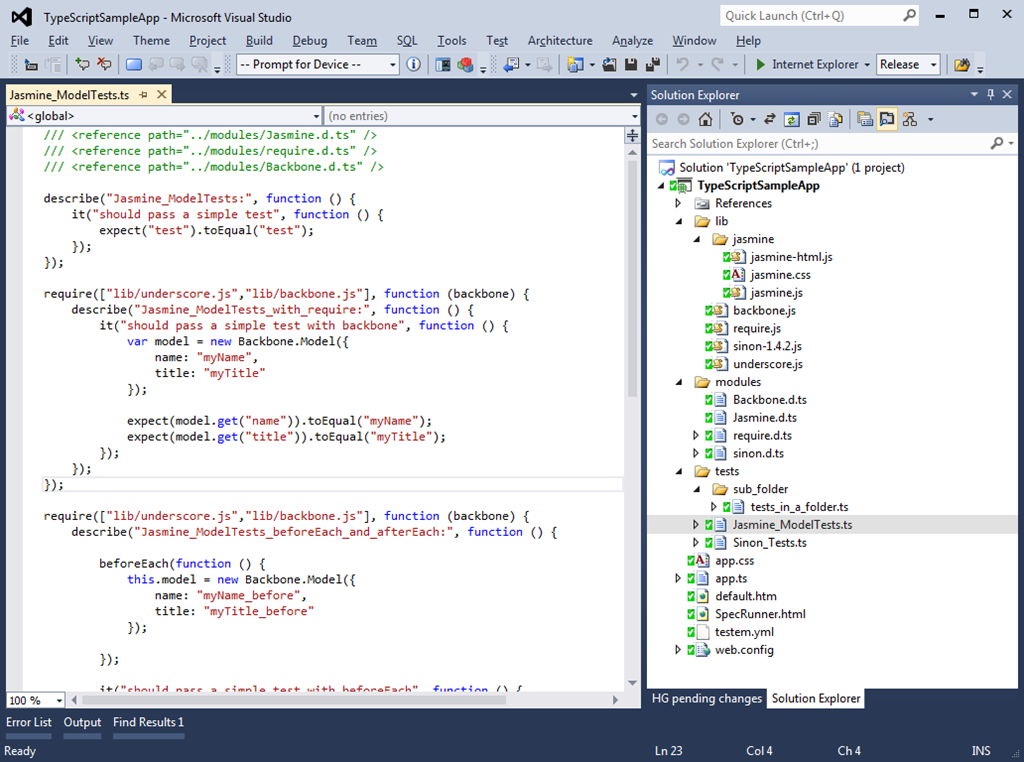This screenshot has width=1024, height=762.
Task: Click the Undo icon on the toolbar
Action: pyautogui.click(x=681, y=64)
